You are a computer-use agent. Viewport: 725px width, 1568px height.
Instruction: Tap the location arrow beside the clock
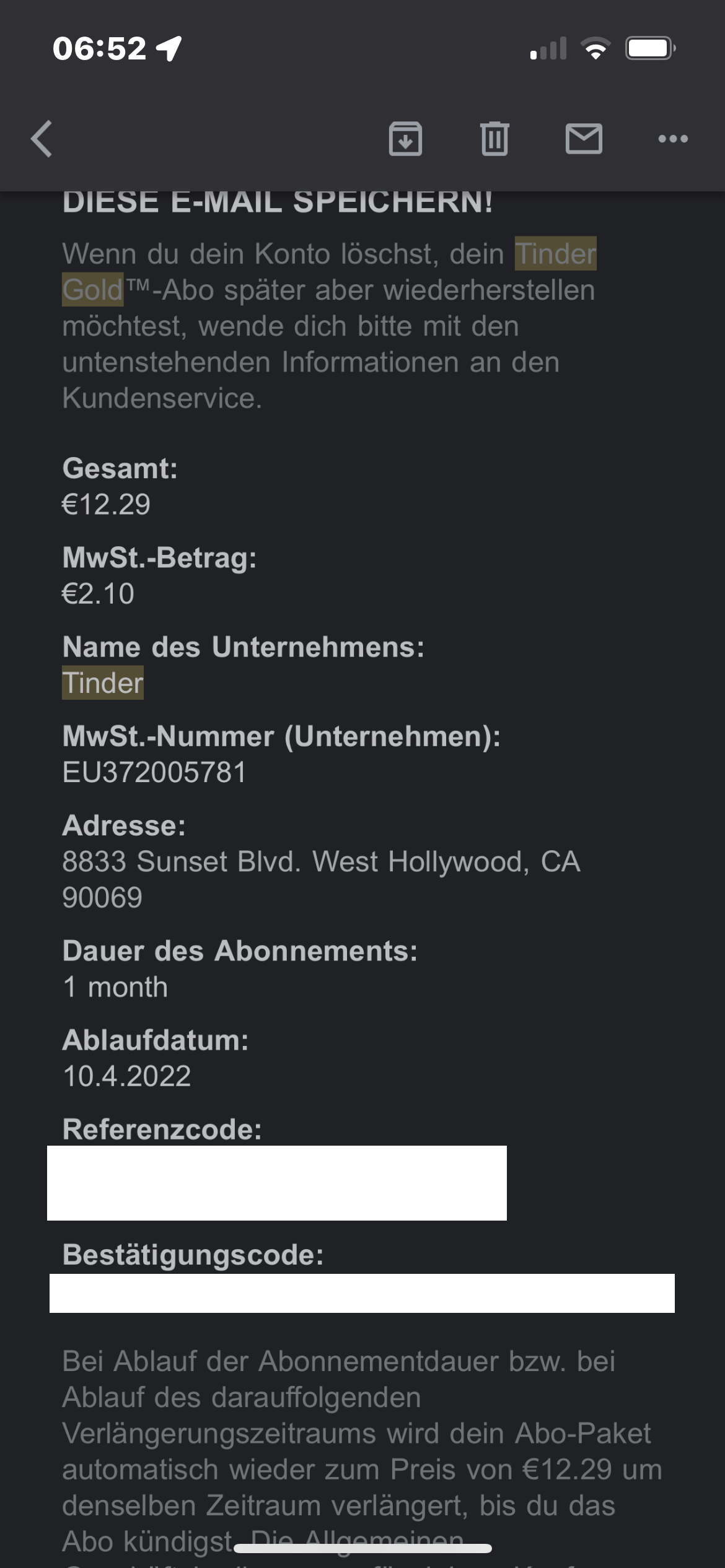point(169,48)
